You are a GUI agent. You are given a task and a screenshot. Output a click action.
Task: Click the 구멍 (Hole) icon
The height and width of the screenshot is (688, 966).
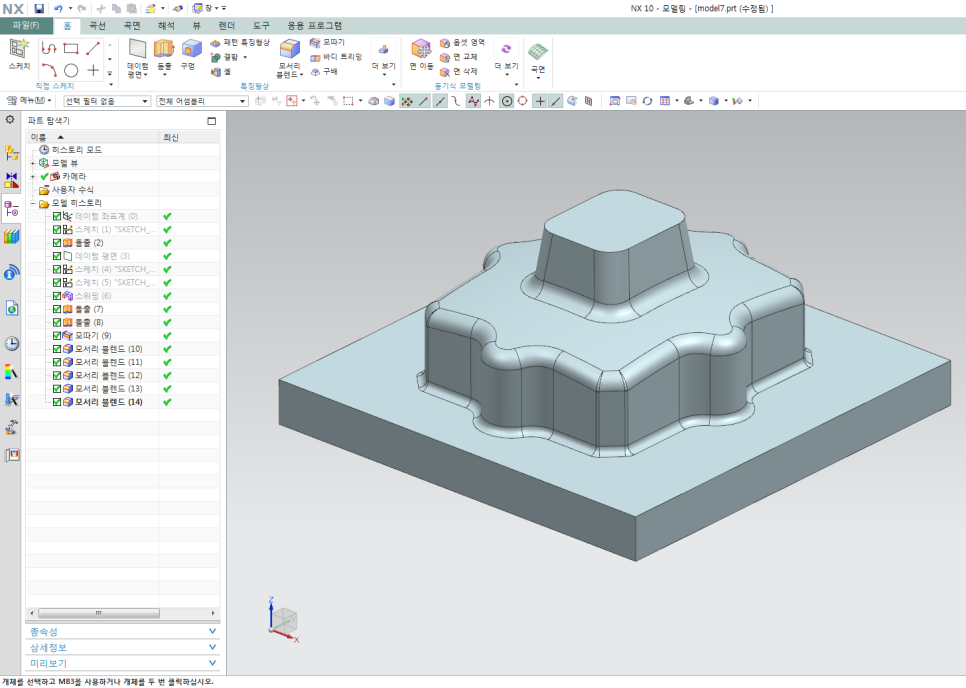tap(191, 49)
